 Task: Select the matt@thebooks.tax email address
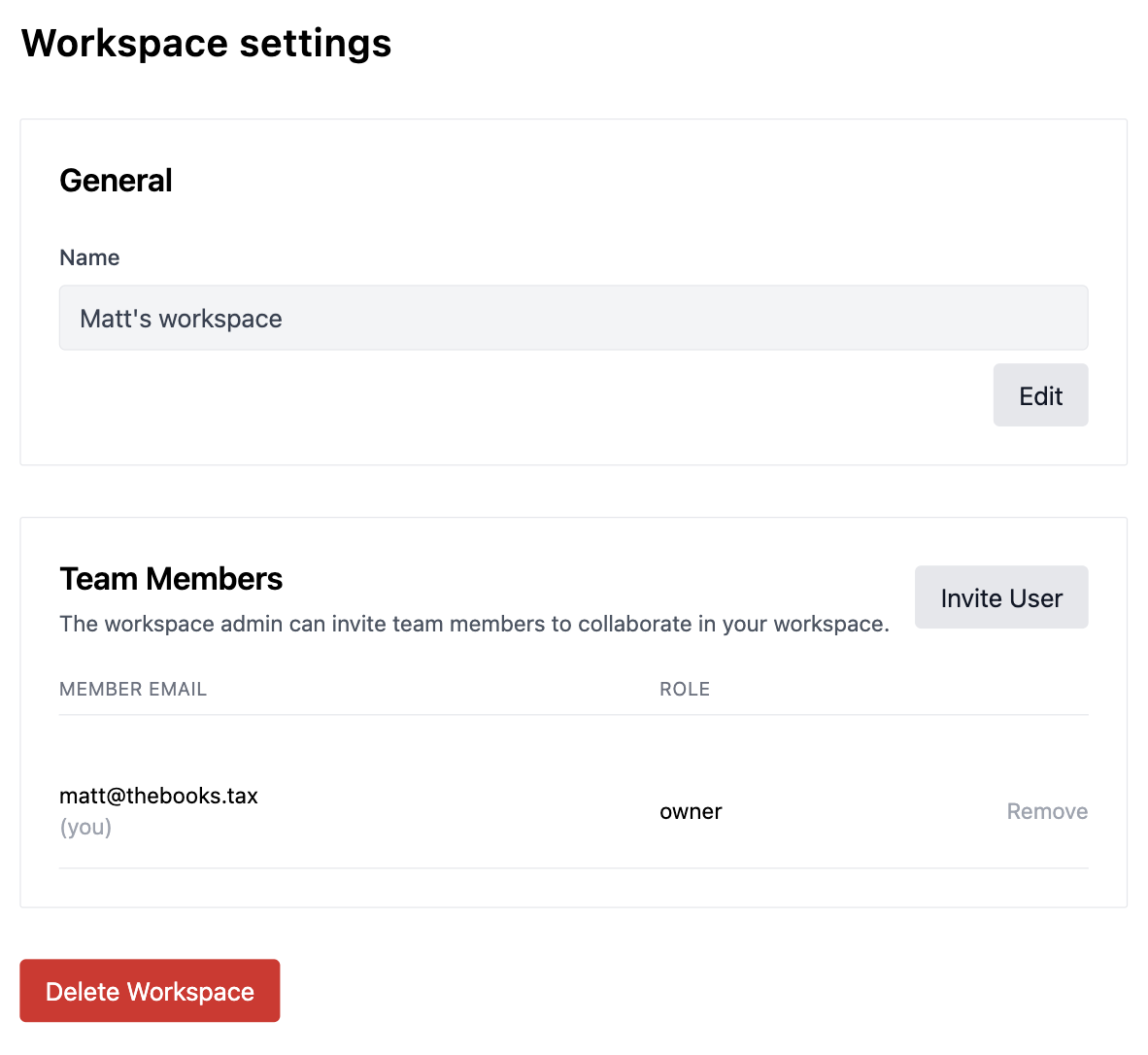[x=158, y=796]
